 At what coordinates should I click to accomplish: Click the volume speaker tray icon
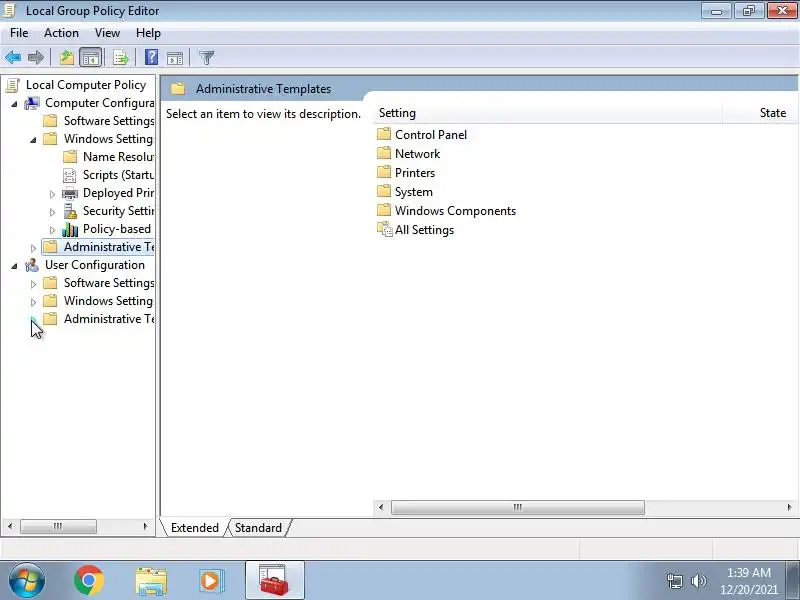click(x=698, y=581)
